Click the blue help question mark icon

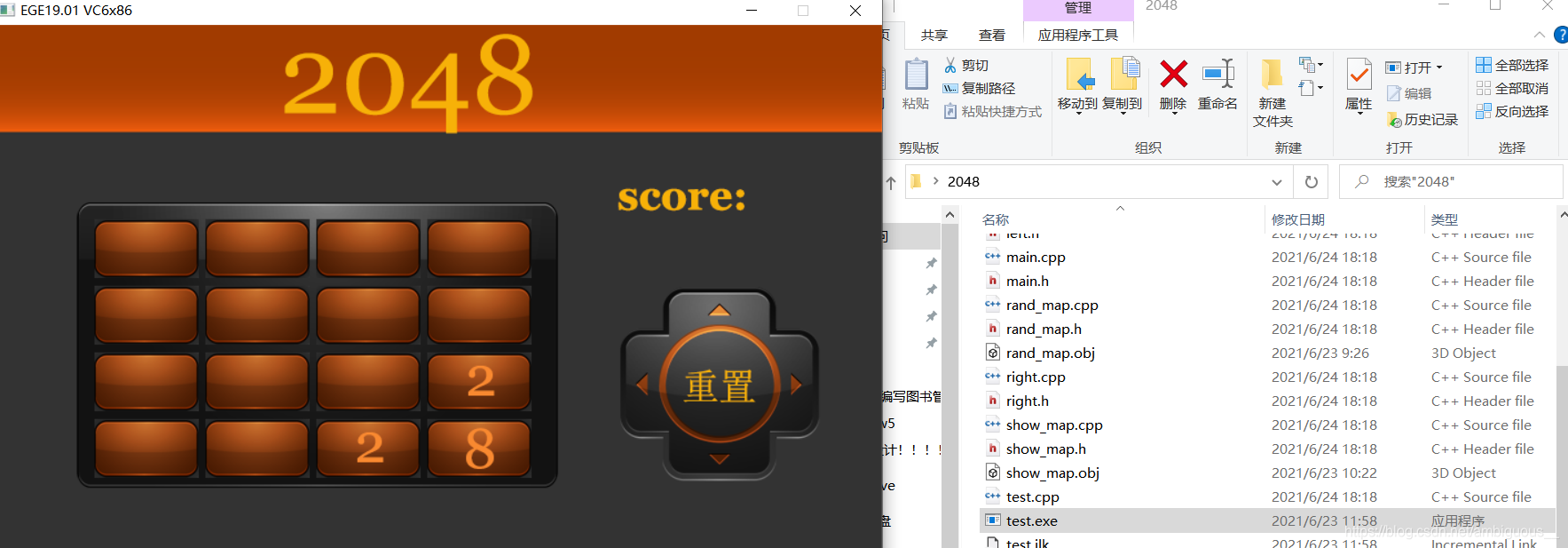pyautogui.click(x=1561, y=36)
